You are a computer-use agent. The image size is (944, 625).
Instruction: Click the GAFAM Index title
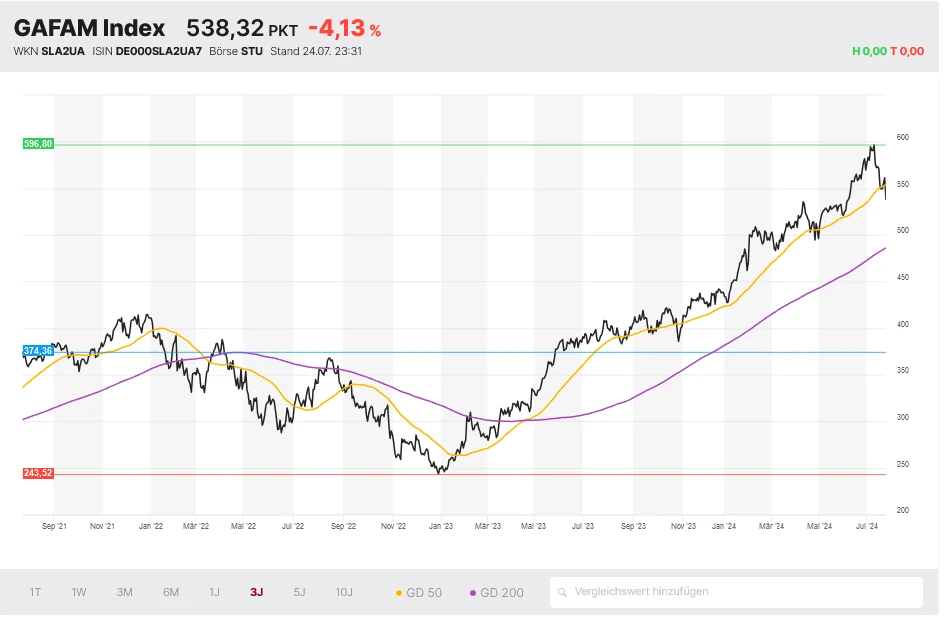90,29
